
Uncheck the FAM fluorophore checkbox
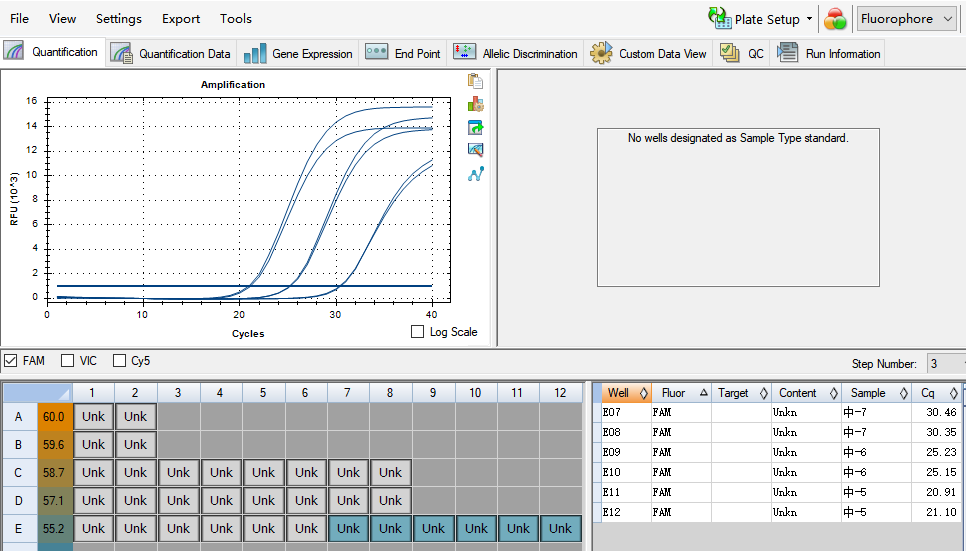[10, 361]
